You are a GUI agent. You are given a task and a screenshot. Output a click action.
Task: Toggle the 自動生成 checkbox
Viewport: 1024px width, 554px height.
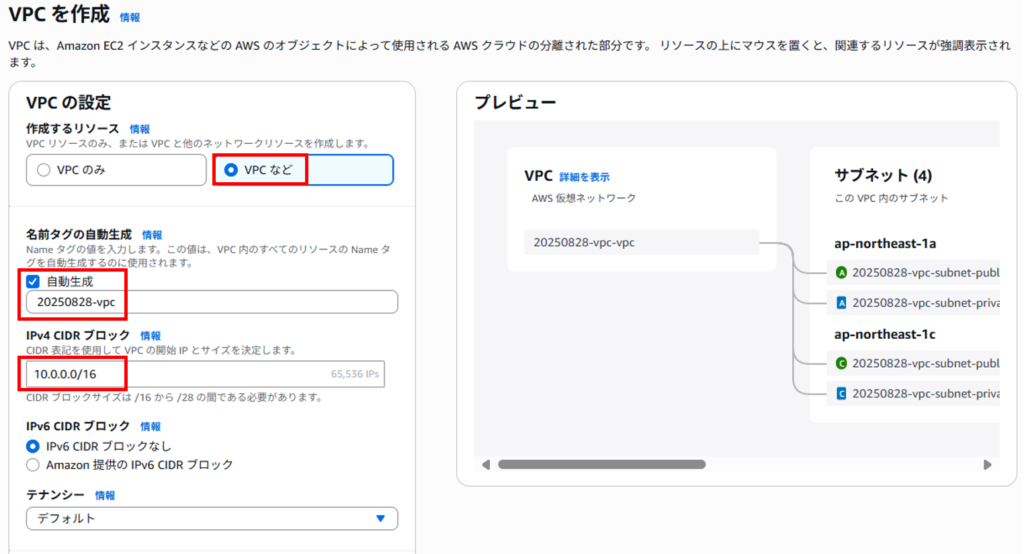[x=33, y=282]
